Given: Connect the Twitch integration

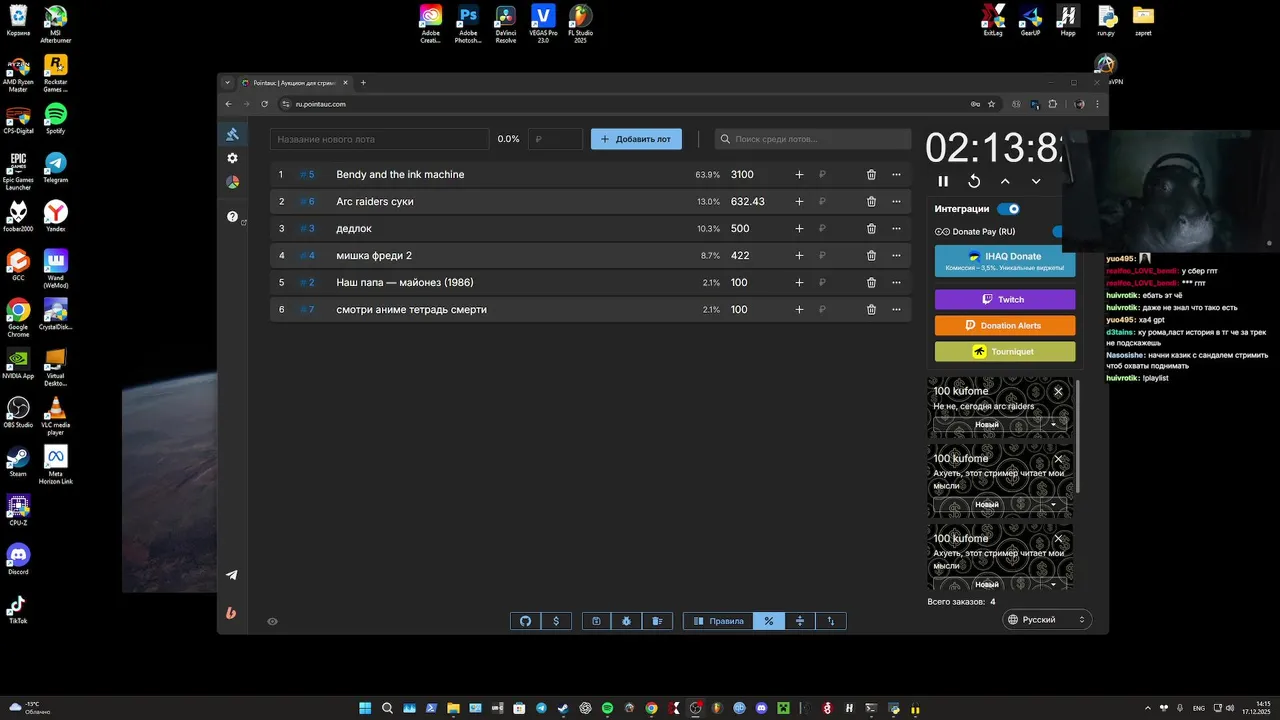Looking at the screenshot, I should tap(1005, 299).
